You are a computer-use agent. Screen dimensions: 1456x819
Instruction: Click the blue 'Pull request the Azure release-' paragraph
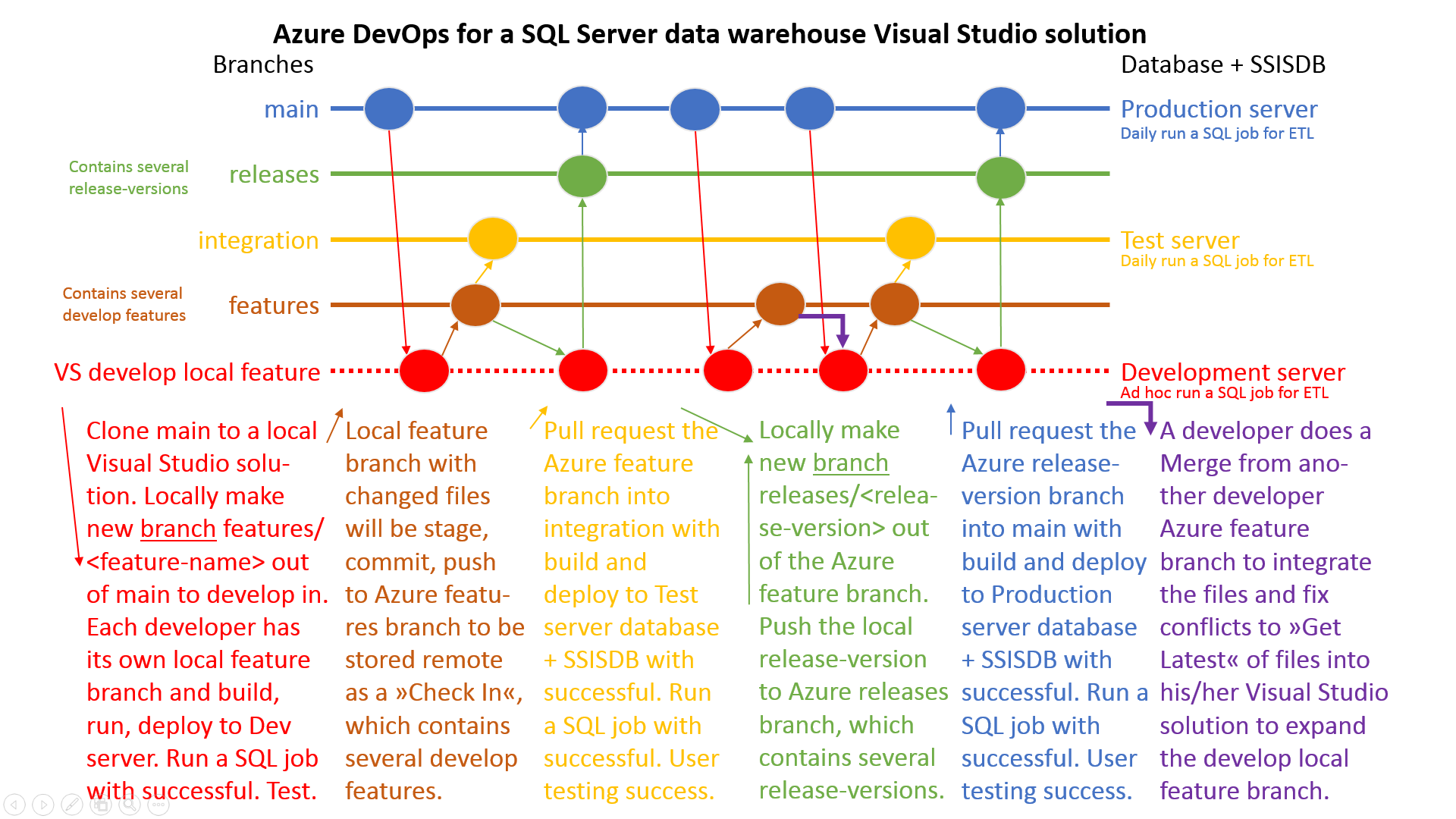pyautogui.click(x=1054, y=610)
